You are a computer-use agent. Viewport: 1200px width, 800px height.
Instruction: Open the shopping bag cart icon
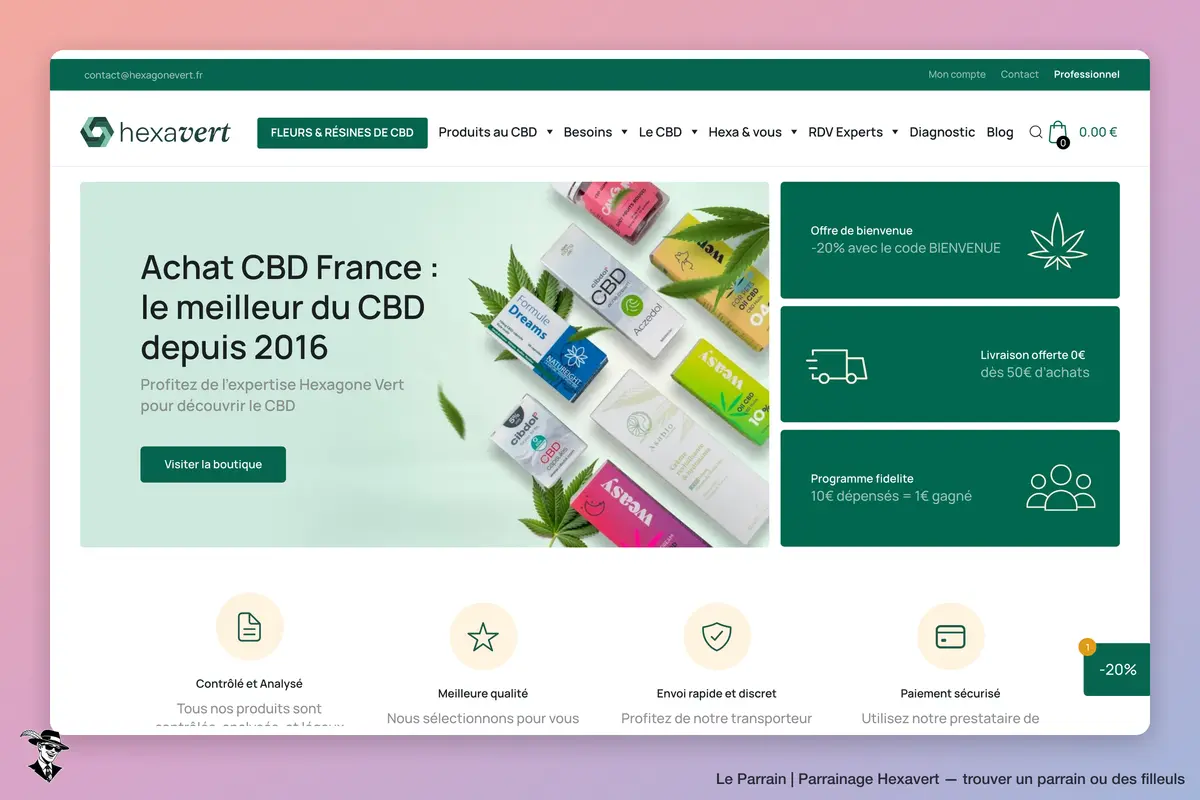(1058, 133)
